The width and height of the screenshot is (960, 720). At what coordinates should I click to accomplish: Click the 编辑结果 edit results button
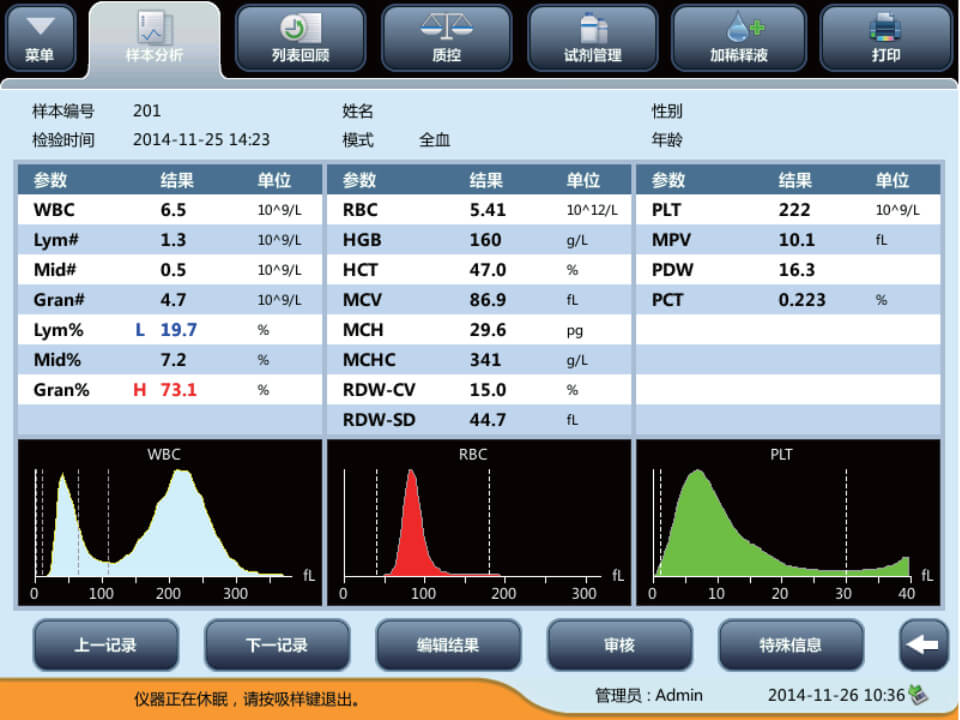pyautogui.click(x=448, y=645)
